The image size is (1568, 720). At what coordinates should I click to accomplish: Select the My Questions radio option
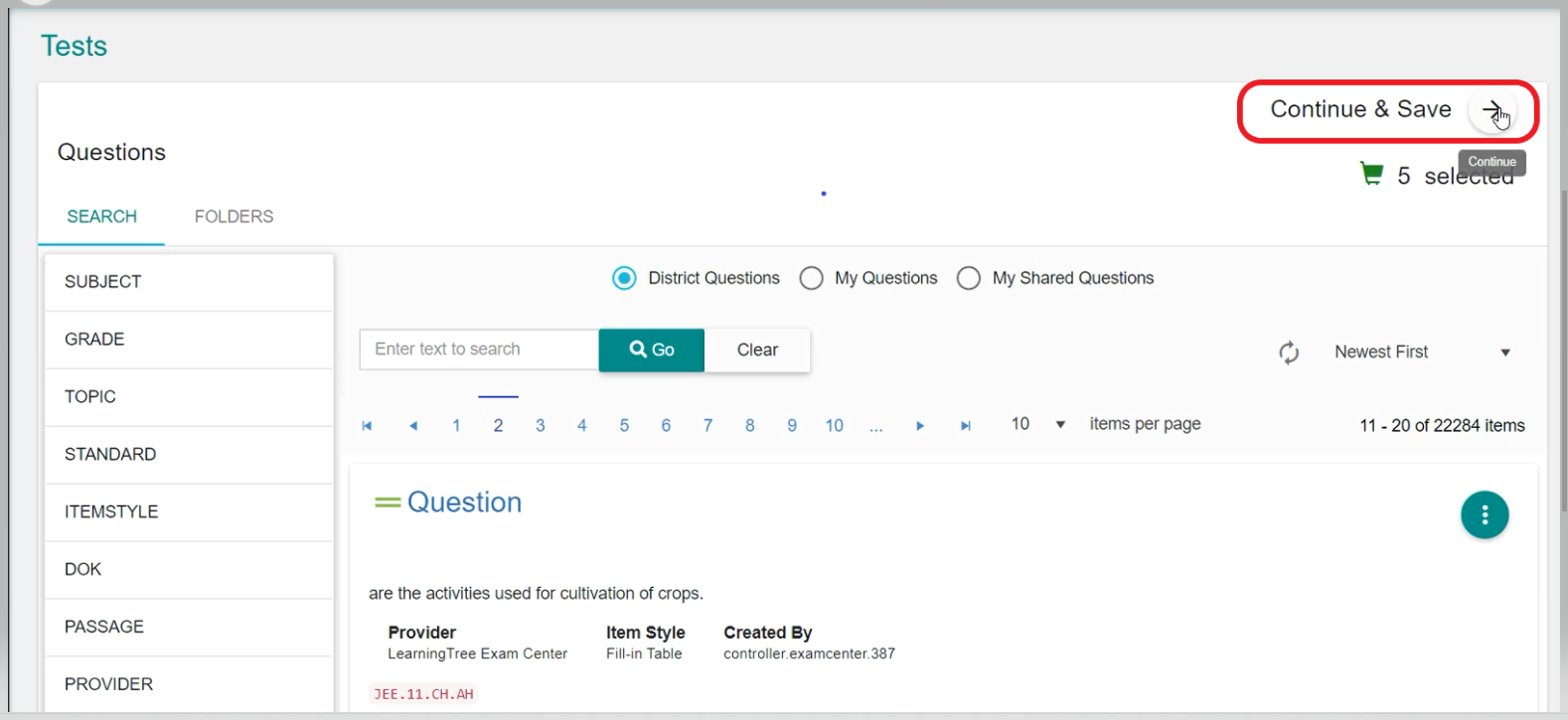coord(811,278)
